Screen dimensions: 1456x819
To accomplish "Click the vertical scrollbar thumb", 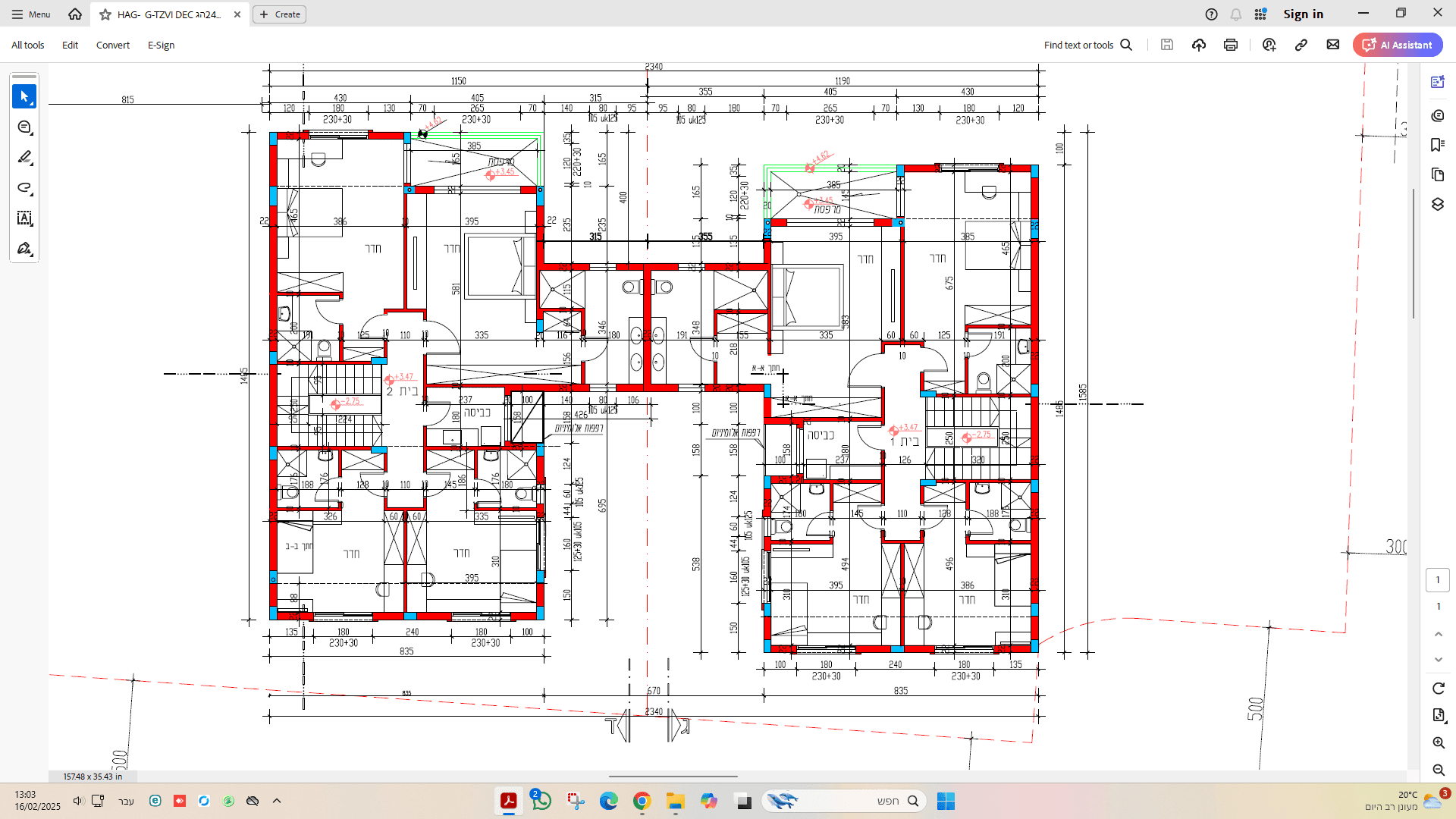I will coord(1413,253).
